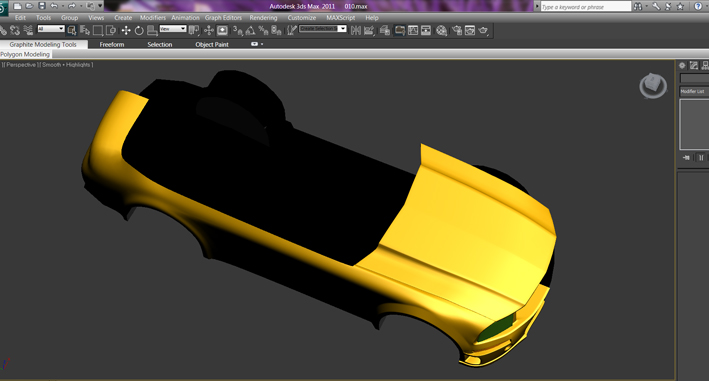Click the Select and Manipulate icon
This screenshot has width=709, height=381.
(x=208, y=30)
